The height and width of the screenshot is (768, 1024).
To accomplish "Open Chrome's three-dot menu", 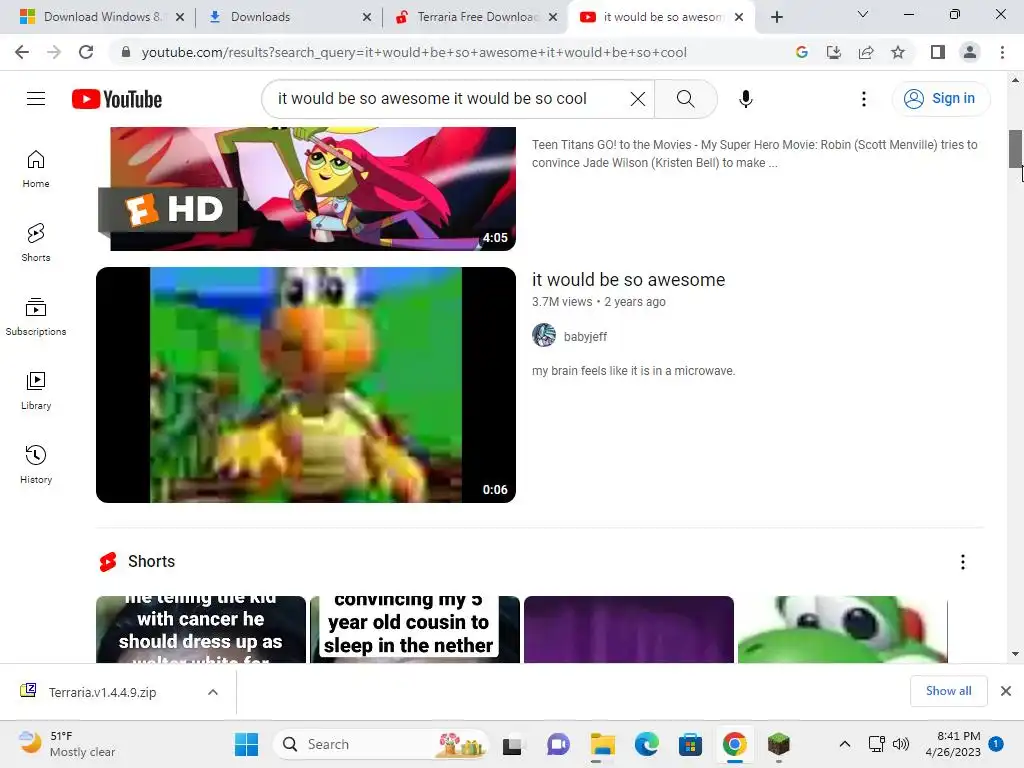I will point(1002,52).
